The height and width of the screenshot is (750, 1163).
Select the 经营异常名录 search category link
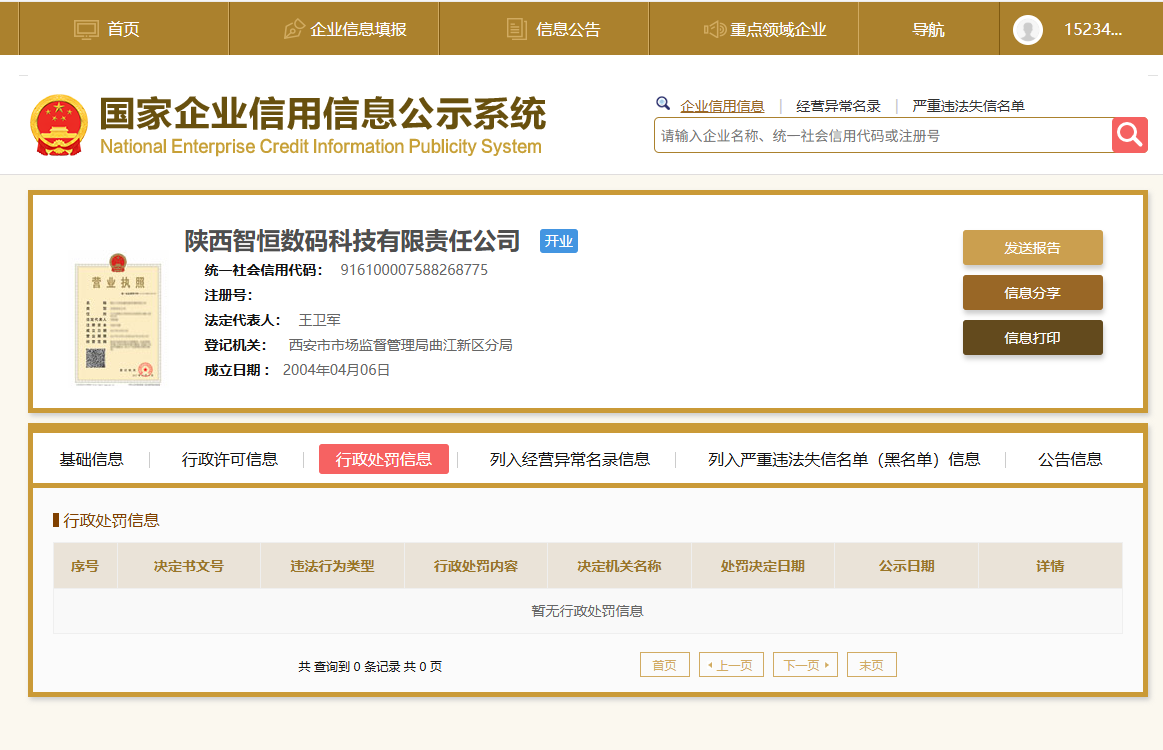coord(838,106)
